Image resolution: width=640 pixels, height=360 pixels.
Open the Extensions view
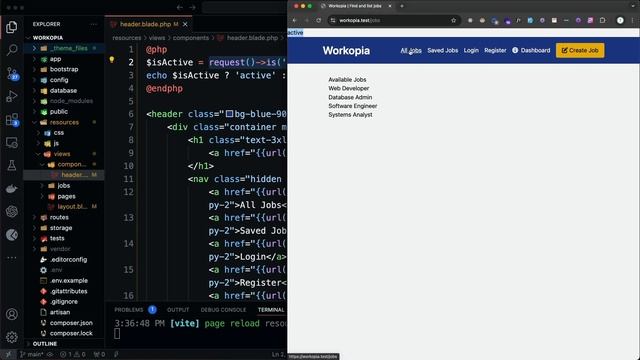coord(12,120)
